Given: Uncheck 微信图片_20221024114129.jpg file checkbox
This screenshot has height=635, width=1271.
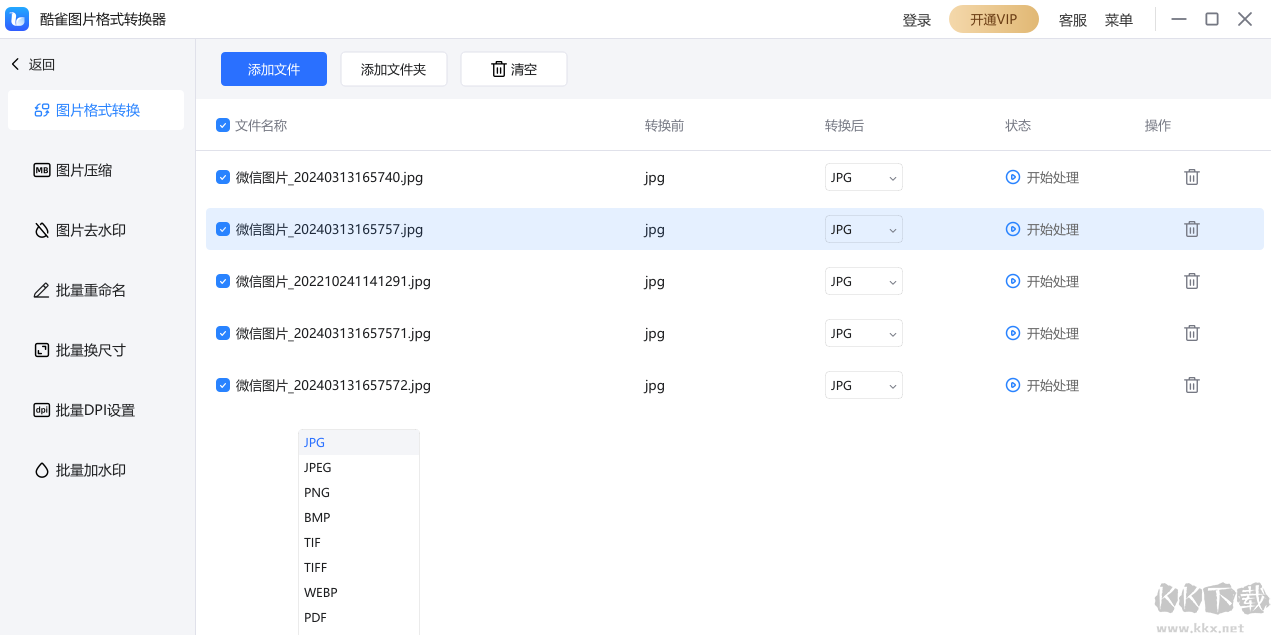Looking at the screenshot, I should [x=222, y=281].
